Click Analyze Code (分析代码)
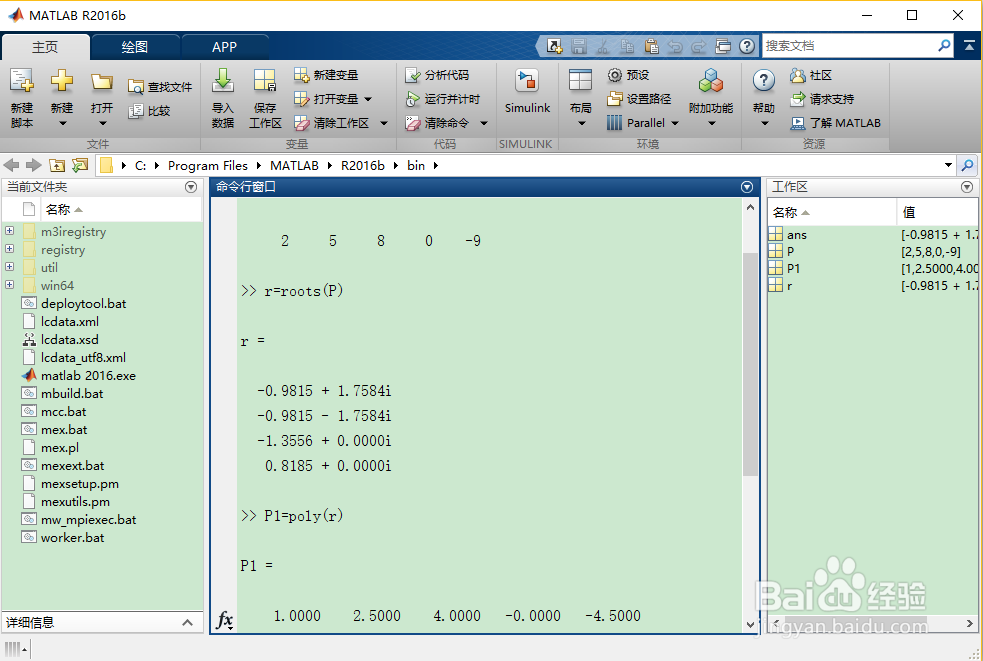The width and height of the screenshot is (983, 661). click(437, 75)
